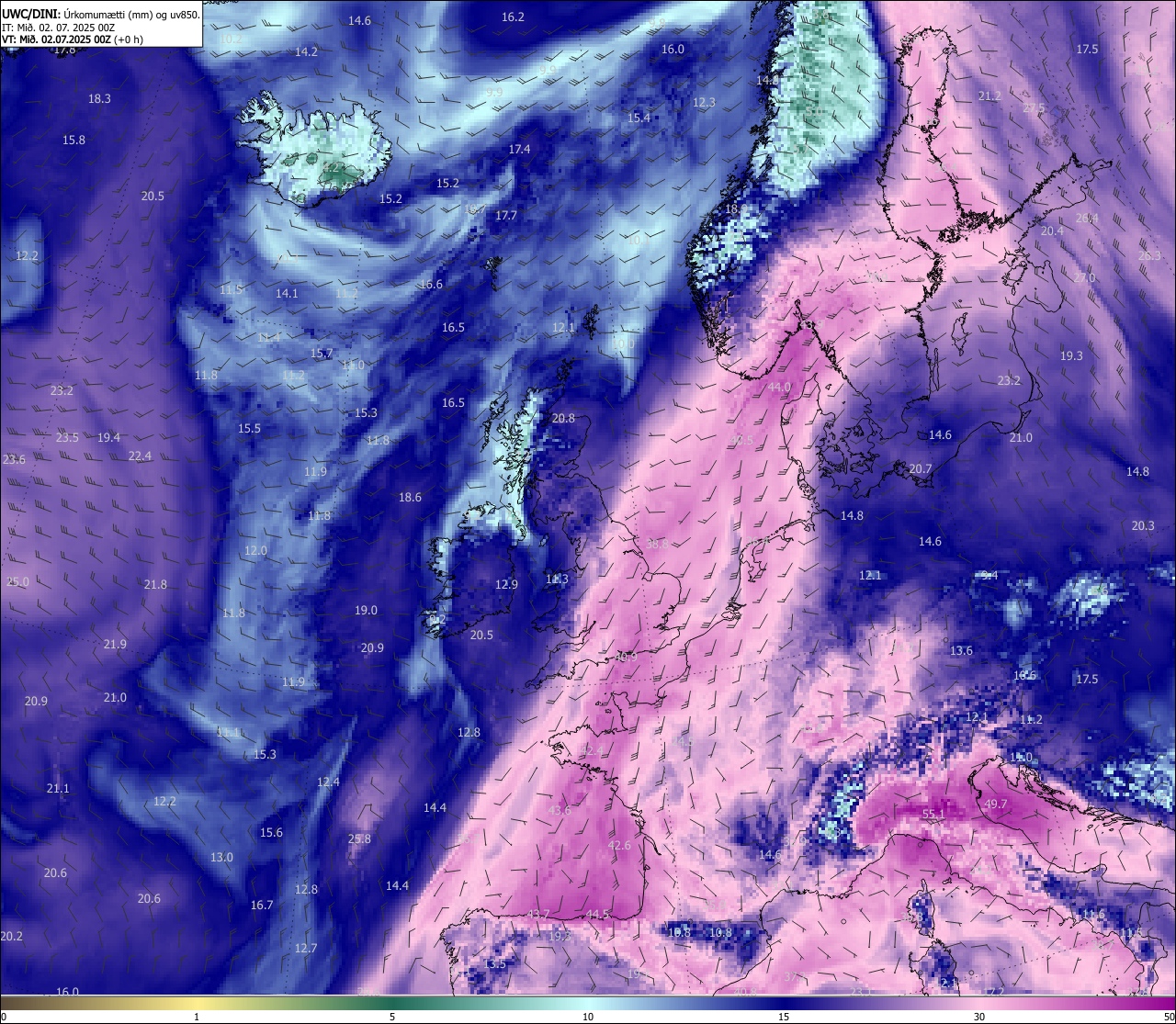Click the color scale label 50

coord(1168,1017)
